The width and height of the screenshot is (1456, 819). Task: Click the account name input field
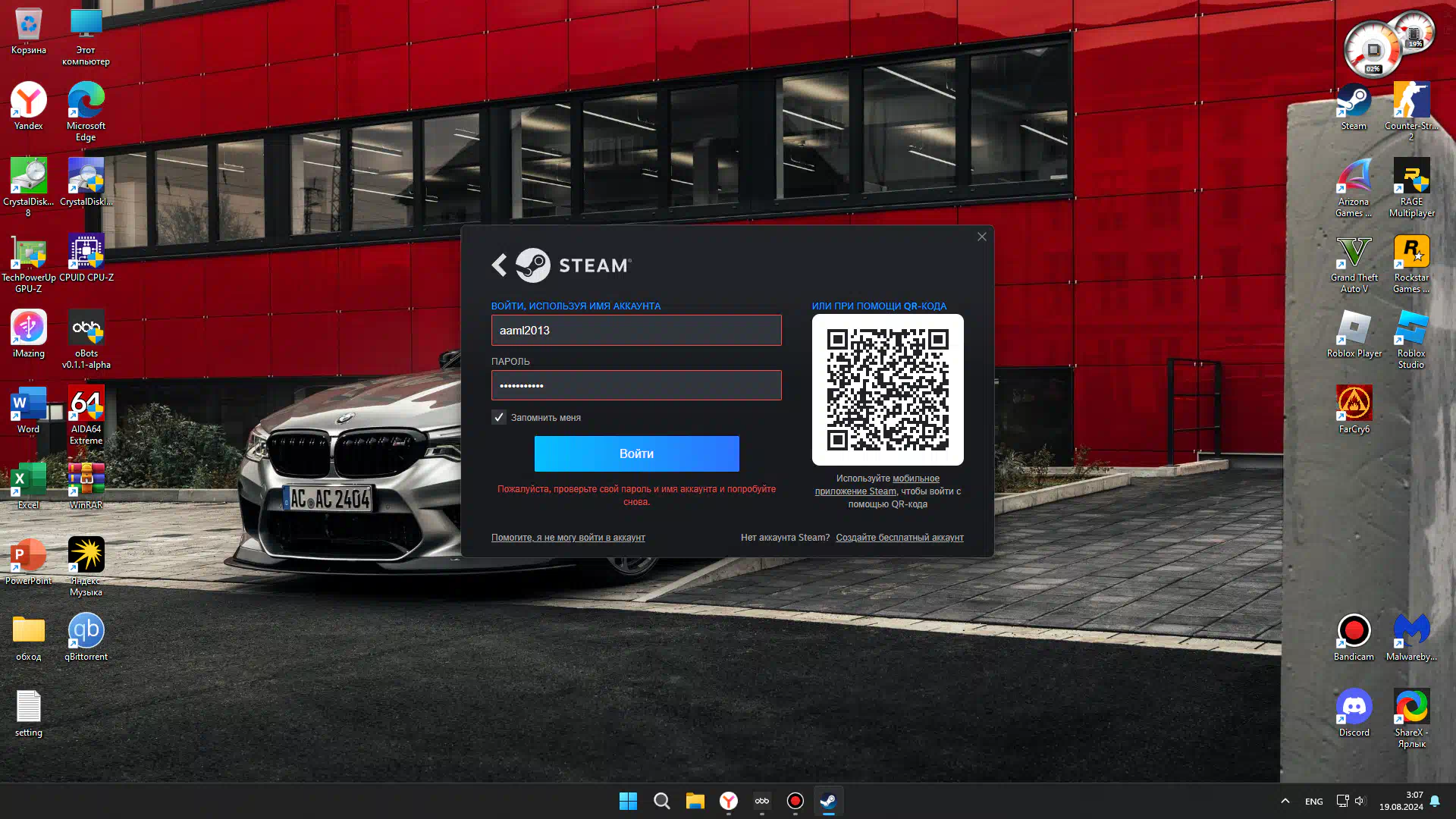[635, 331]
